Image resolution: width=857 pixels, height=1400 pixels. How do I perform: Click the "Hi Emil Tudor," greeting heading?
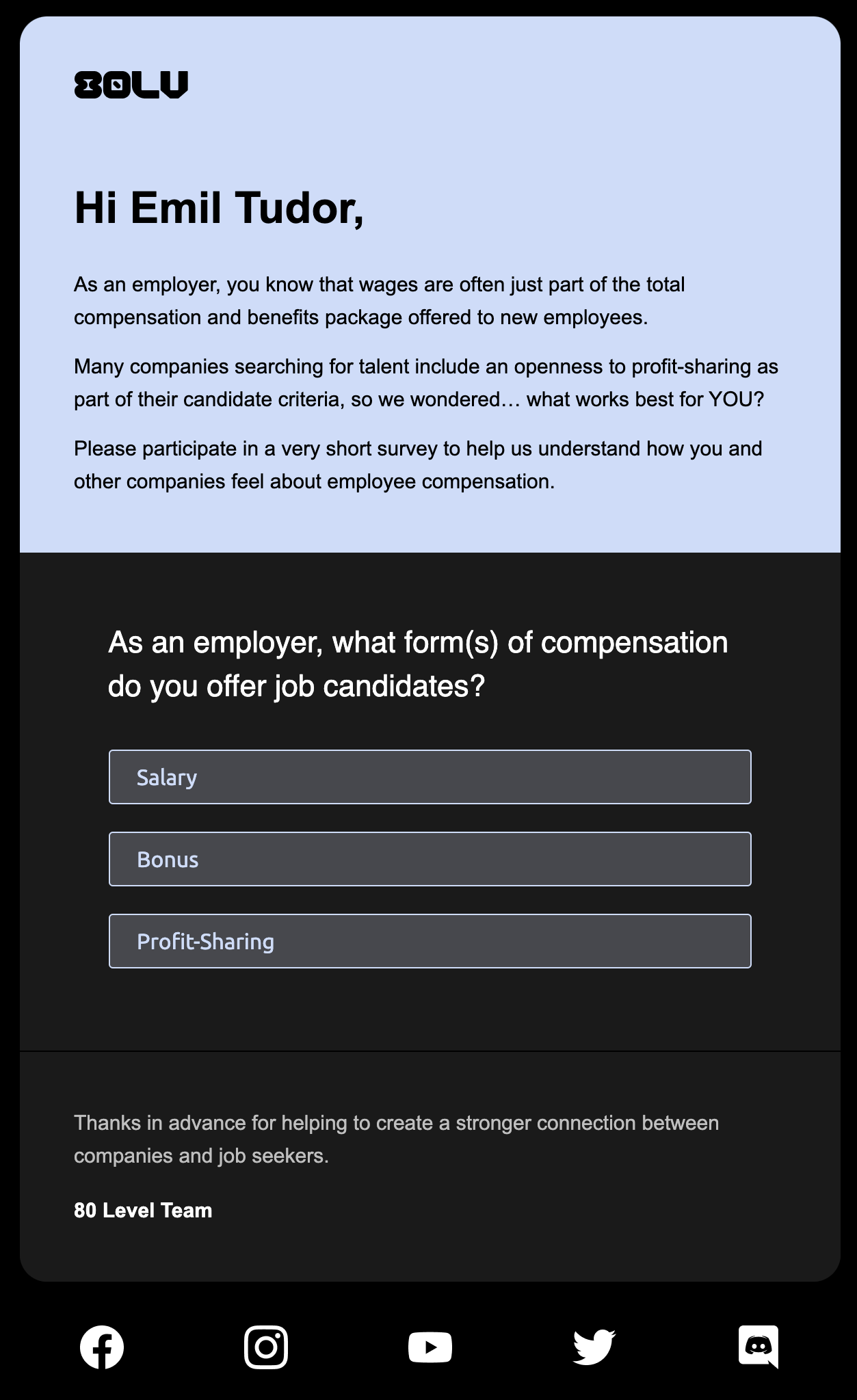tap(219, 208)
